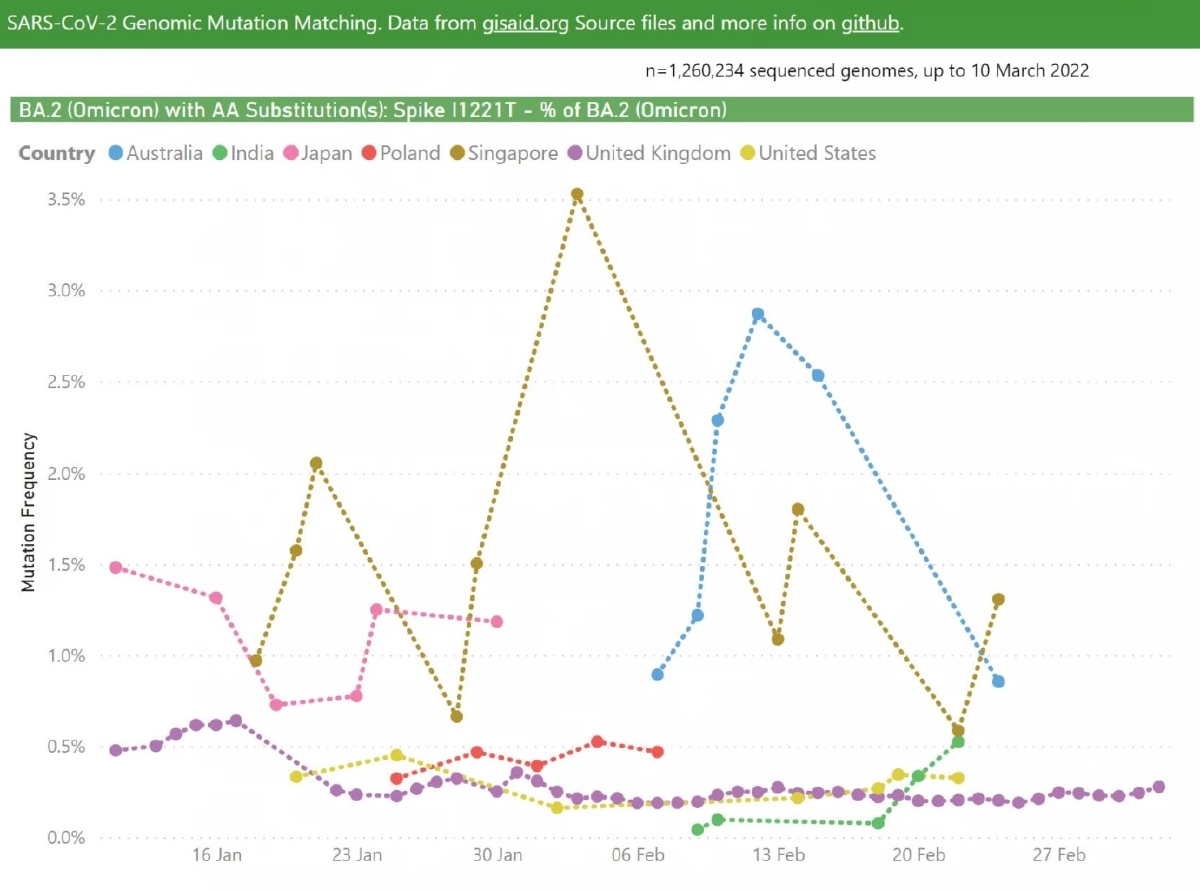Click the 13 Feb x-axis date label
Screen dimensions: 1200x890
(x=778, y=855)
